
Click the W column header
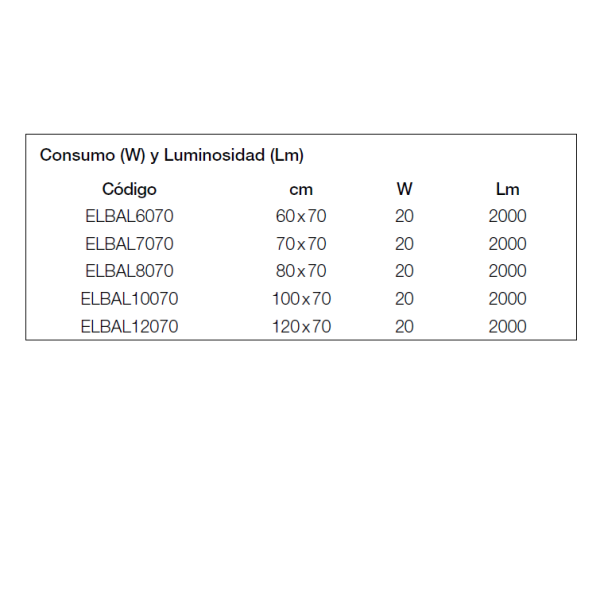point(404,189)
